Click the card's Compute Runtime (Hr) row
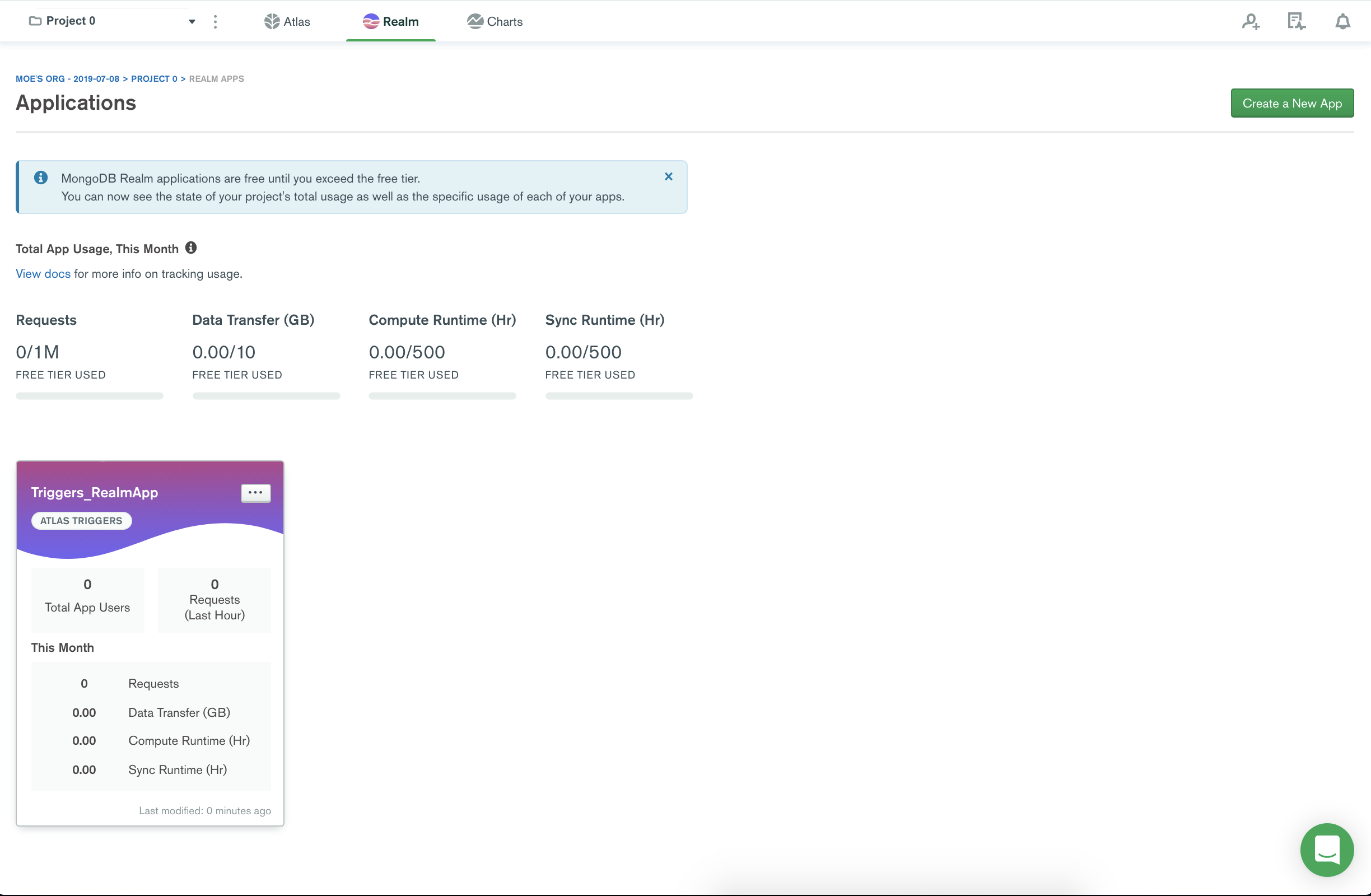 coord(151,741)
